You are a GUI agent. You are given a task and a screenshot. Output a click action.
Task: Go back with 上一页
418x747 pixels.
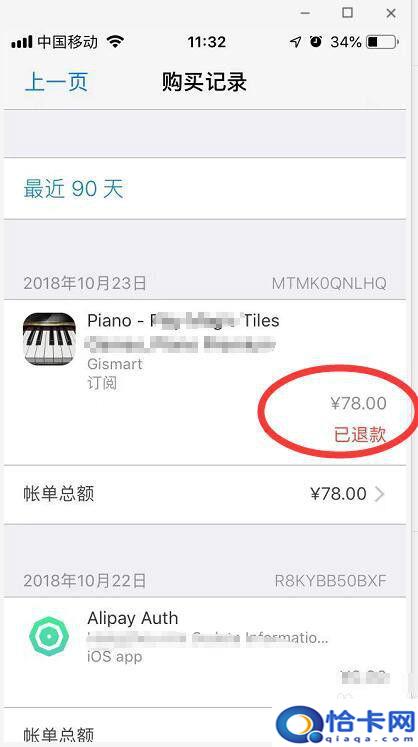coord(56,82)
